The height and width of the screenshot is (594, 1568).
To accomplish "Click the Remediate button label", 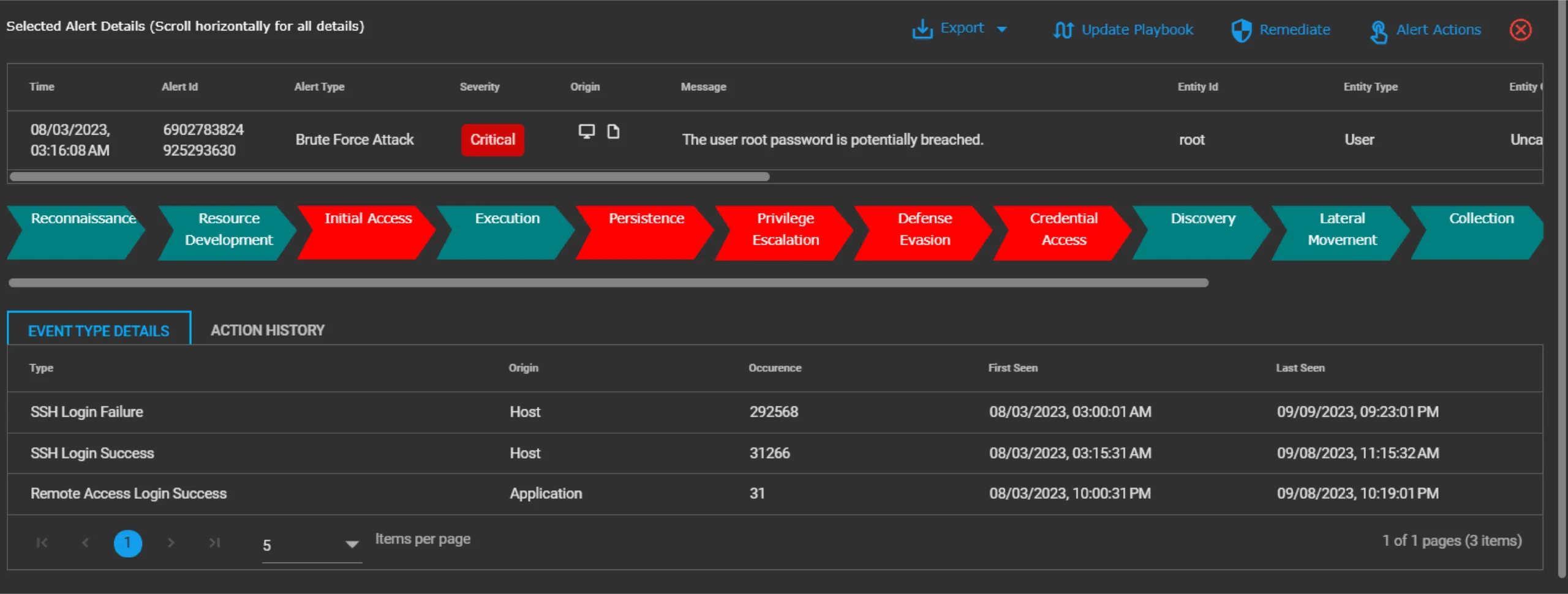I will 1295,29.
